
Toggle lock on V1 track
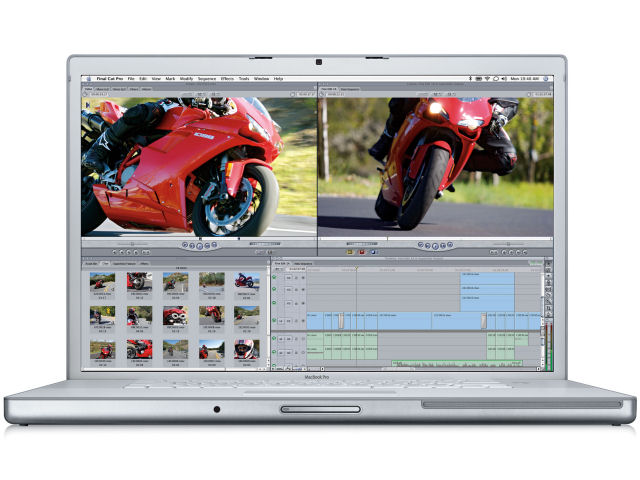pyautogui.click(x=297, y=321)
